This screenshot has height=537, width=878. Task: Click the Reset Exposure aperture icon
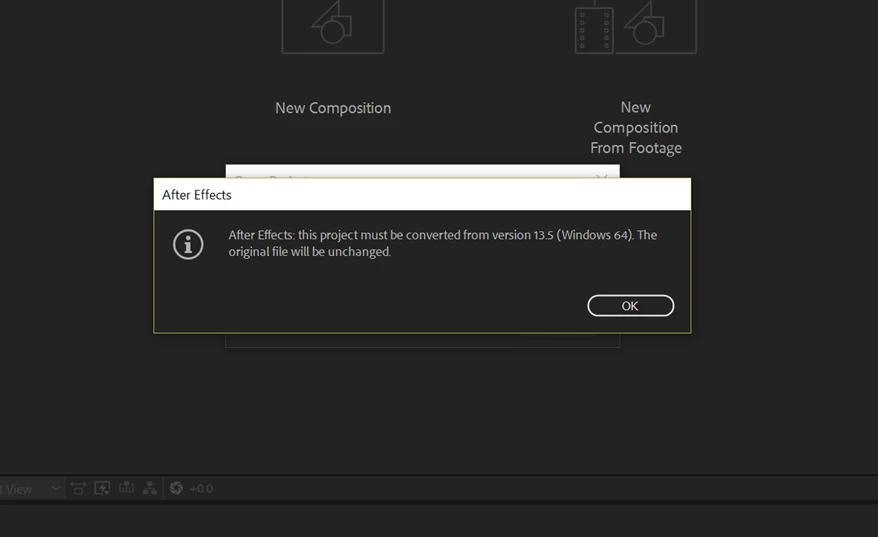click(176, 488)
